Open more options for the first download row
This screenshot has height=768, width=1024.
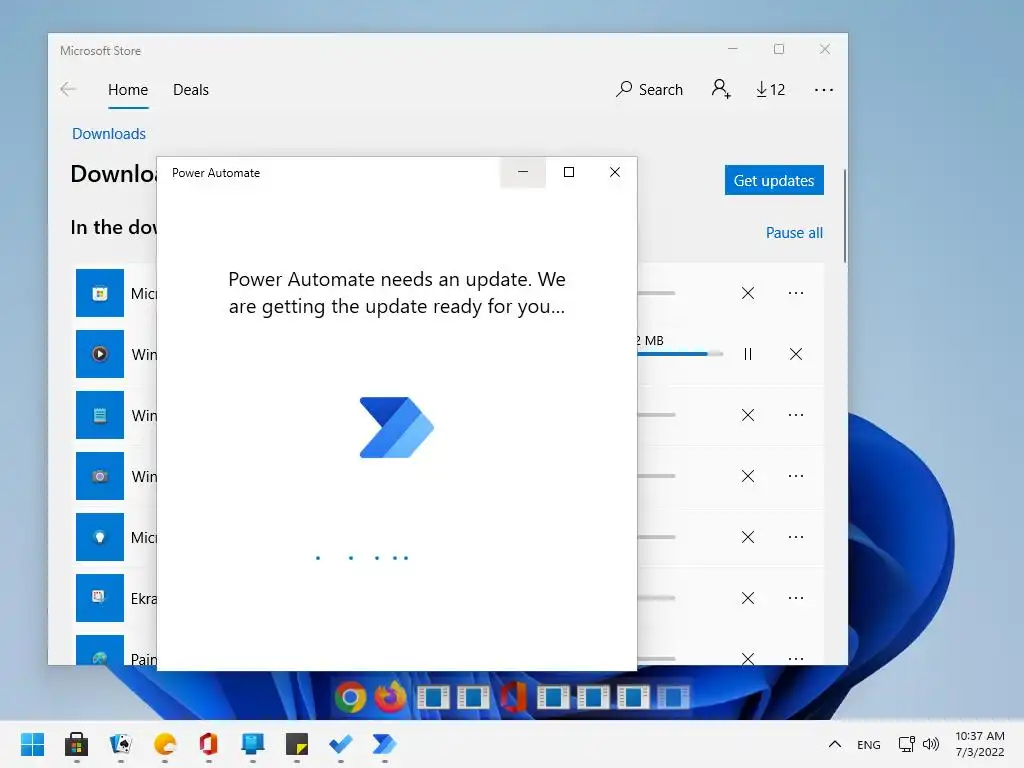[x=795, y=293]
